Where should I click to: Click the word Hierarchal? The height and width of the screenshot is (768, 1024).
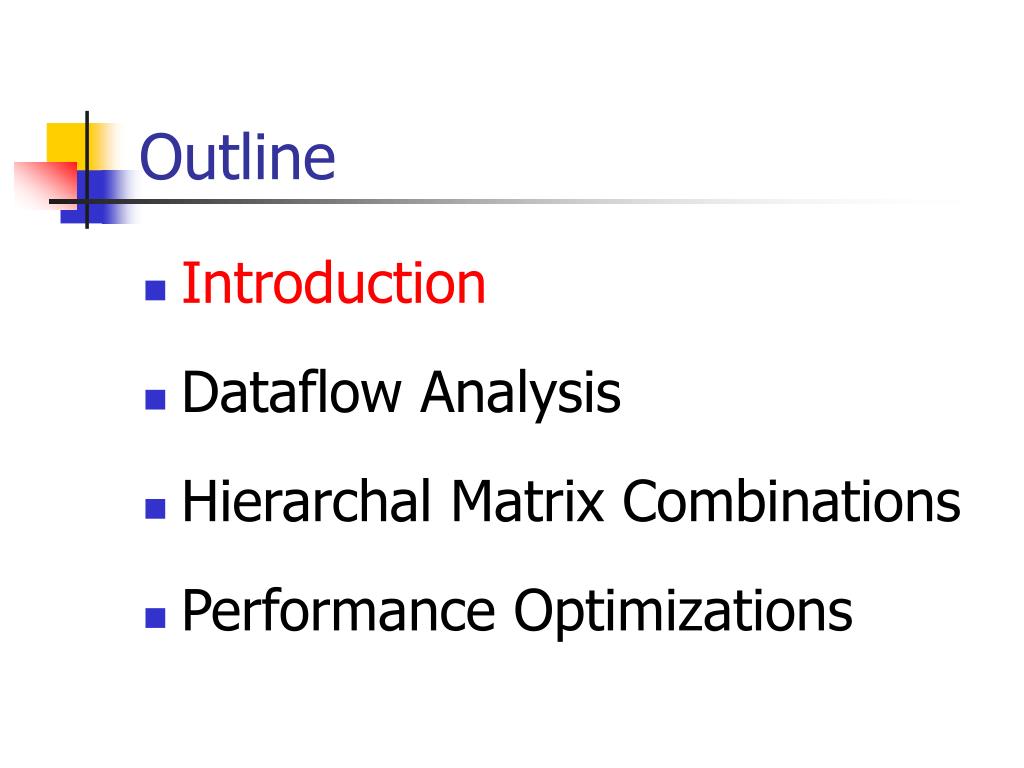click(307, 501)
